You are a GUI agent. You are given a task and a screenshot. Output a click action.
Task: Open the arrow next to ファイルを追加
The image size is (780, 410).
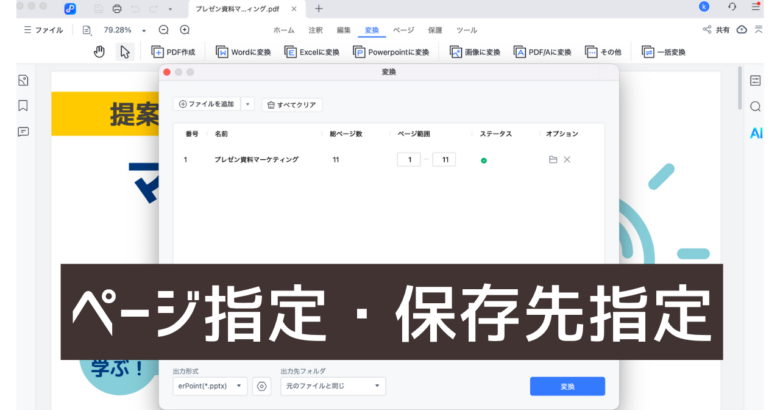pyautogui.click(x=248, y=104)
